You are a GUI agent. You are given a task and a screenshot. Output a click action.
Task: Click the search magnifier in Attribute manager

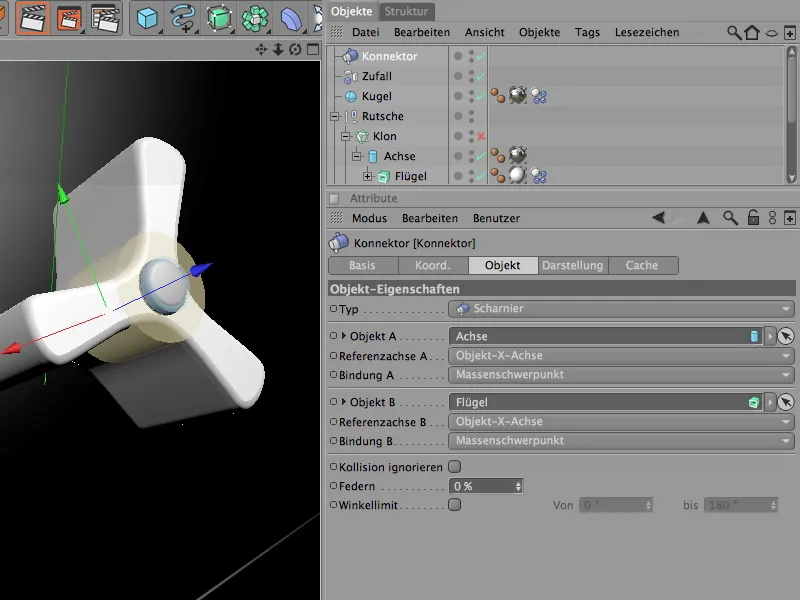coord(731,218)
